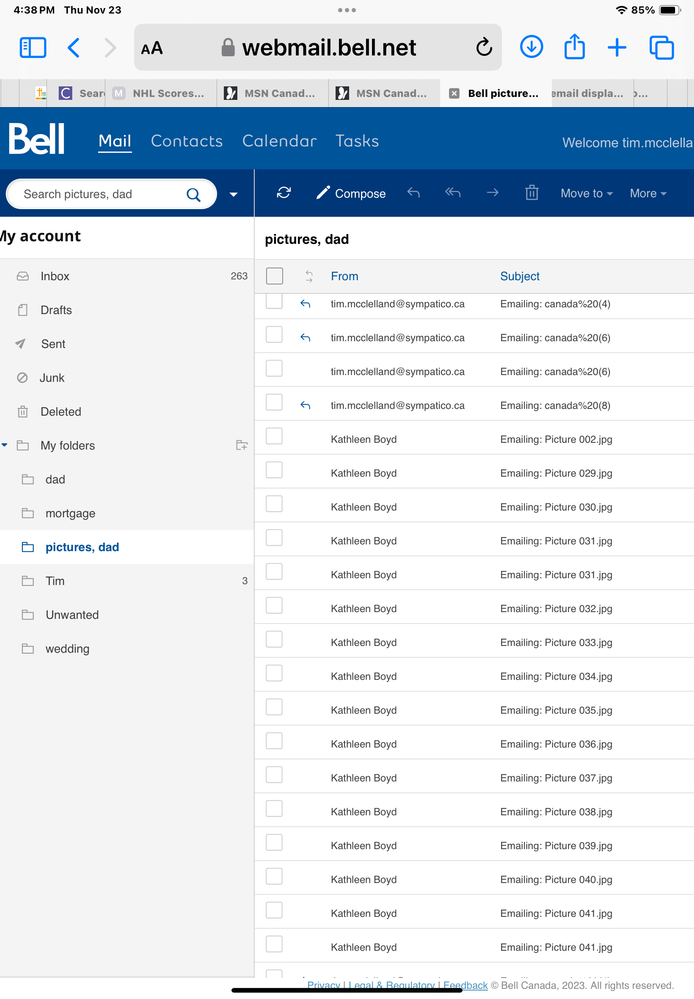Check the box for Picture 002.jpg email
This screenshot has height=999, width=694.
pos(274,436)
